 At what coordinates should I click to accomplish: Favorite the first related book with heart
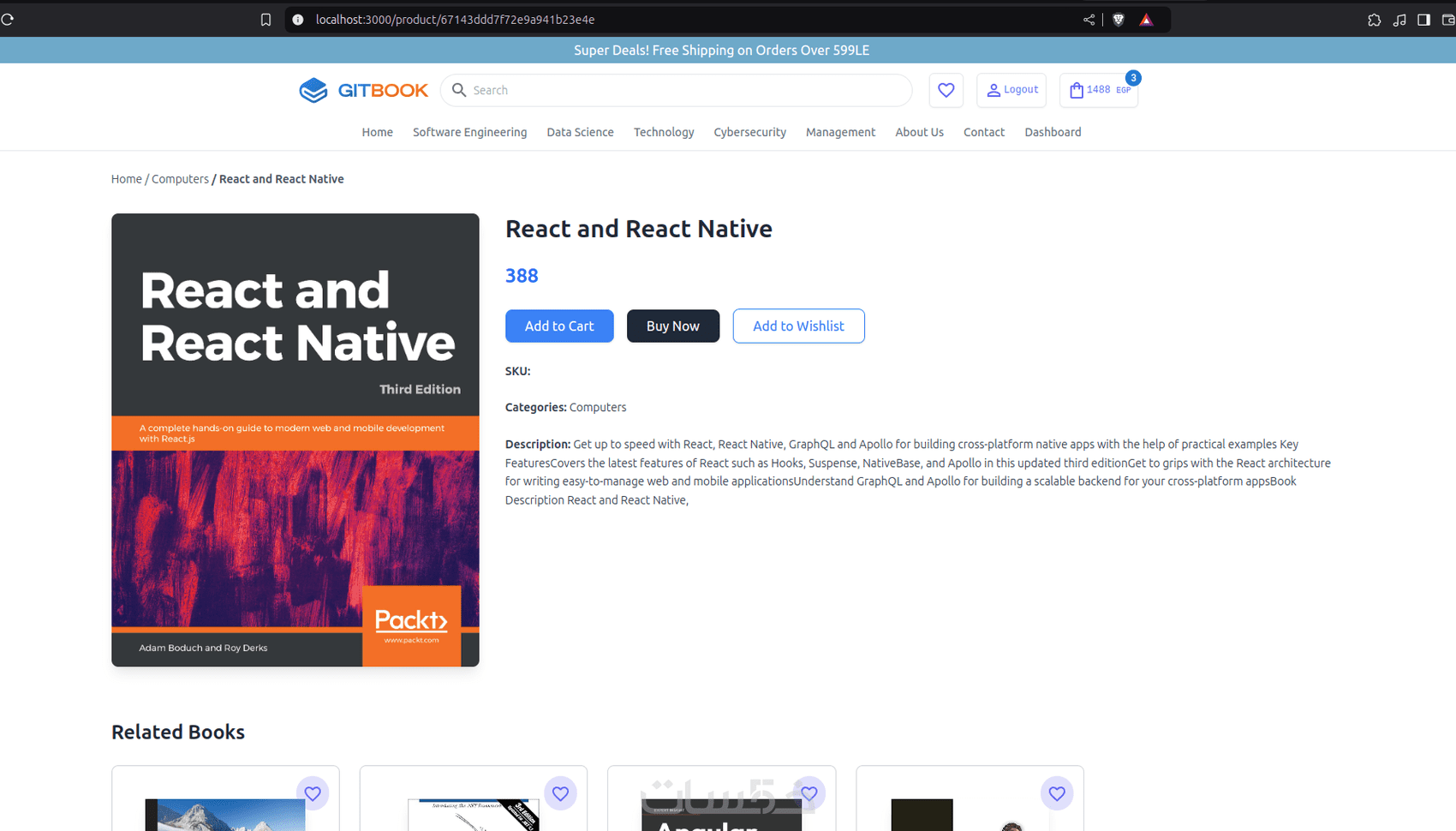click(x=313, y=793)
